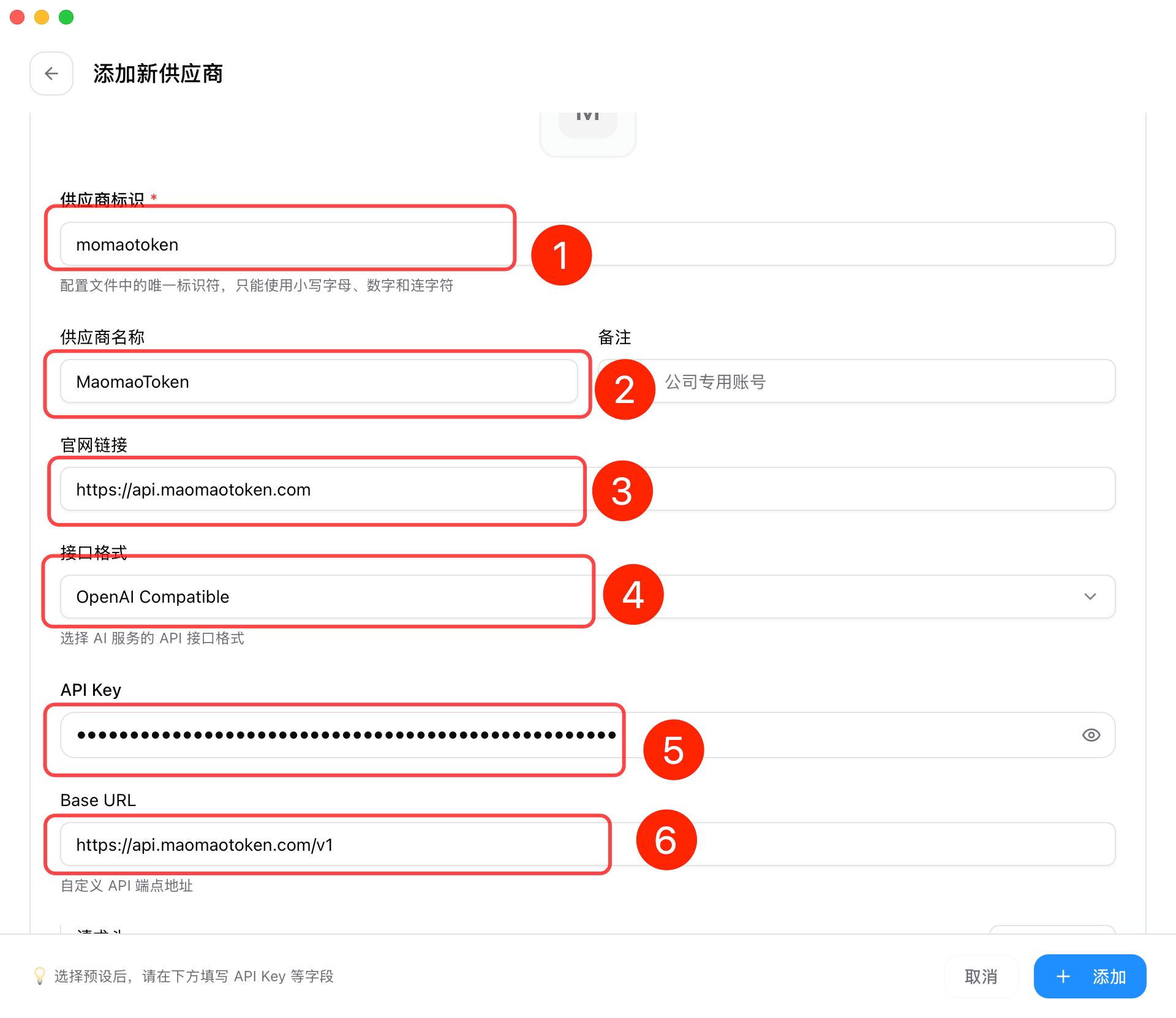Image resolution: width=1176 pixels, height=1018 pixels.
Task: Focus the 供应商名称 input field
Action: coord(318,381)
